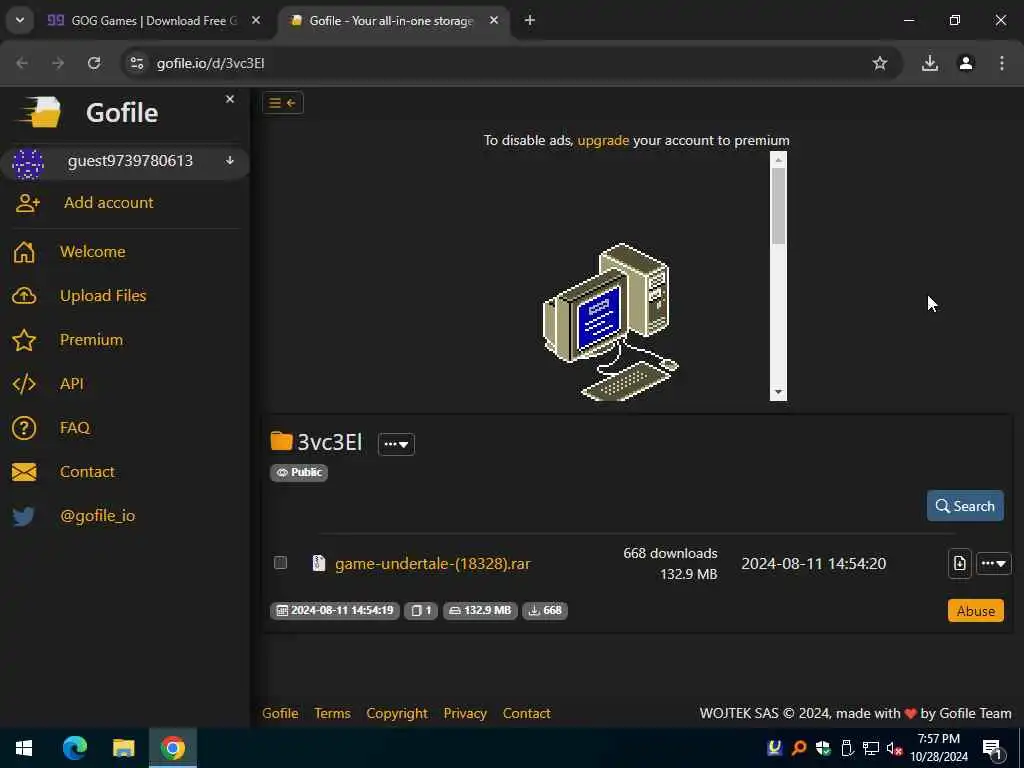The image size is (1024, 768).
Task: Open Add account link
Action: pyautogui.click(x=108, y=203)
